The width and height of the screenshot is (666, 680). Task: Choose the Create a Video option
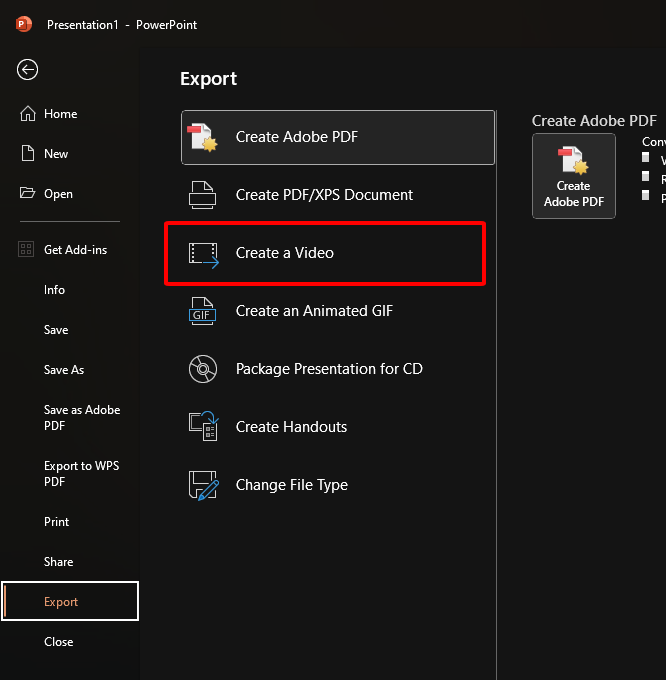(338, 253)
